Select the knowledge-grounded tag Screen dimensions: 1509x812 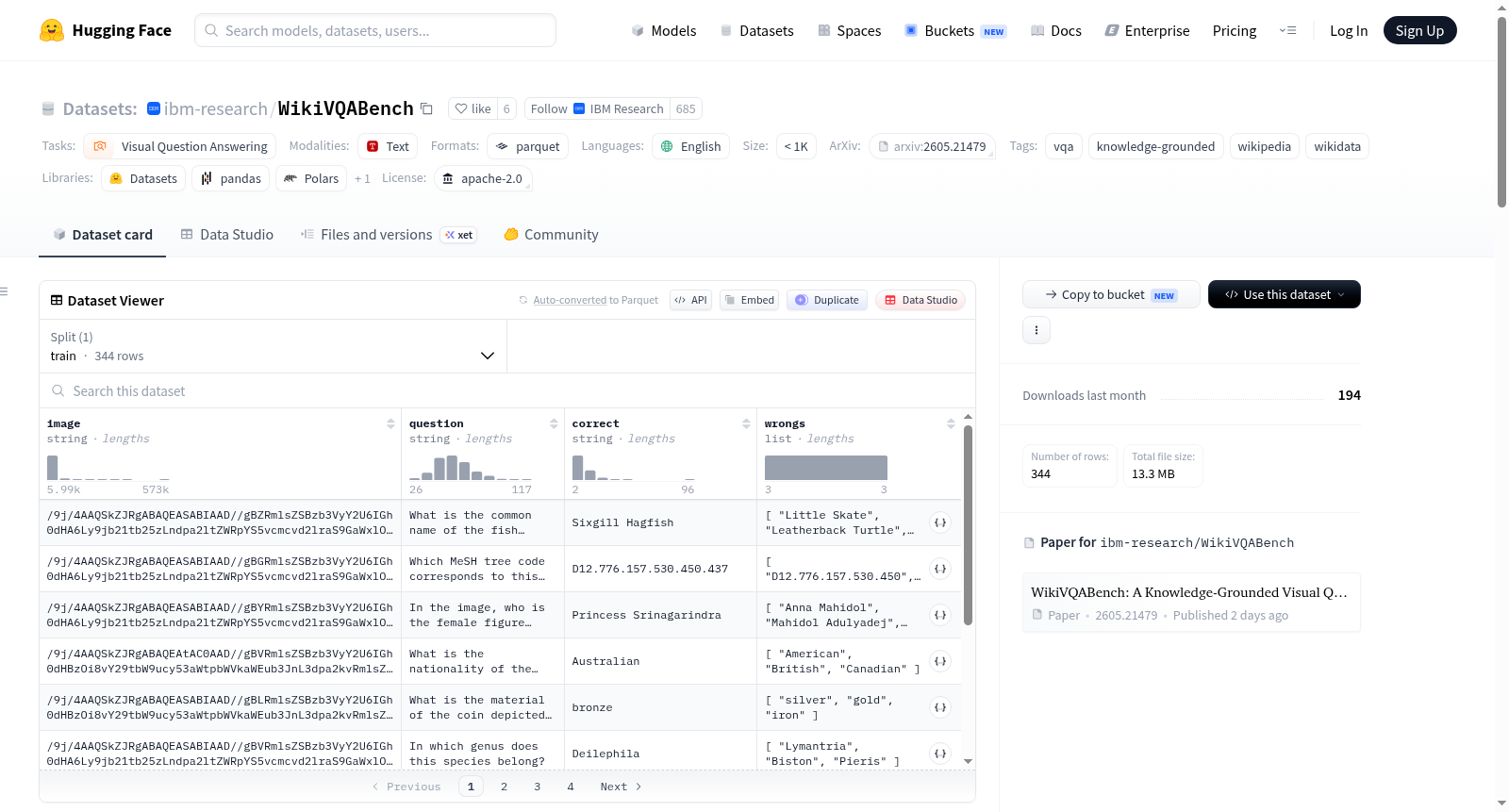pos(1156,146)
